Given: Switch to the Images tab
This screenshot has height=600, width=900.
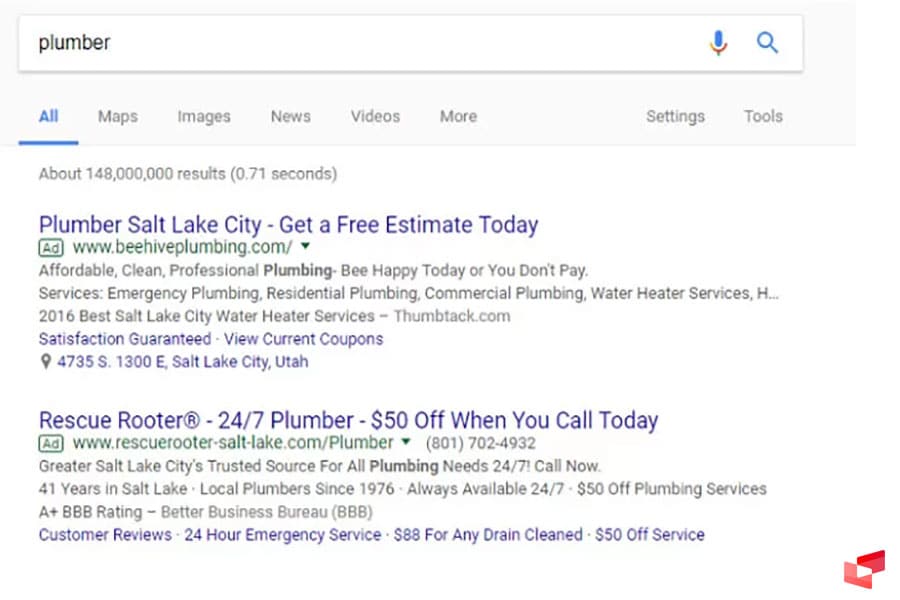Looking at the screenshot, I should 204,116.
